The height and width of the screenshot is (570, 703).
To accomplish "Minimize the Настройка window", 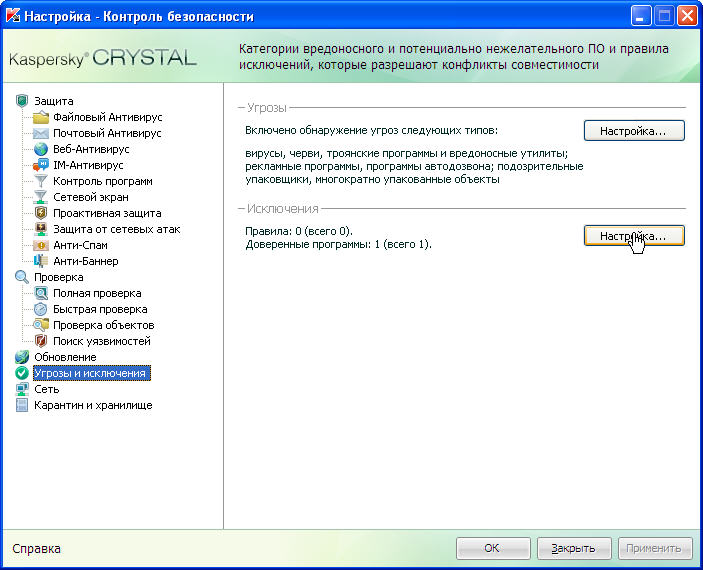I will (641, 16).
